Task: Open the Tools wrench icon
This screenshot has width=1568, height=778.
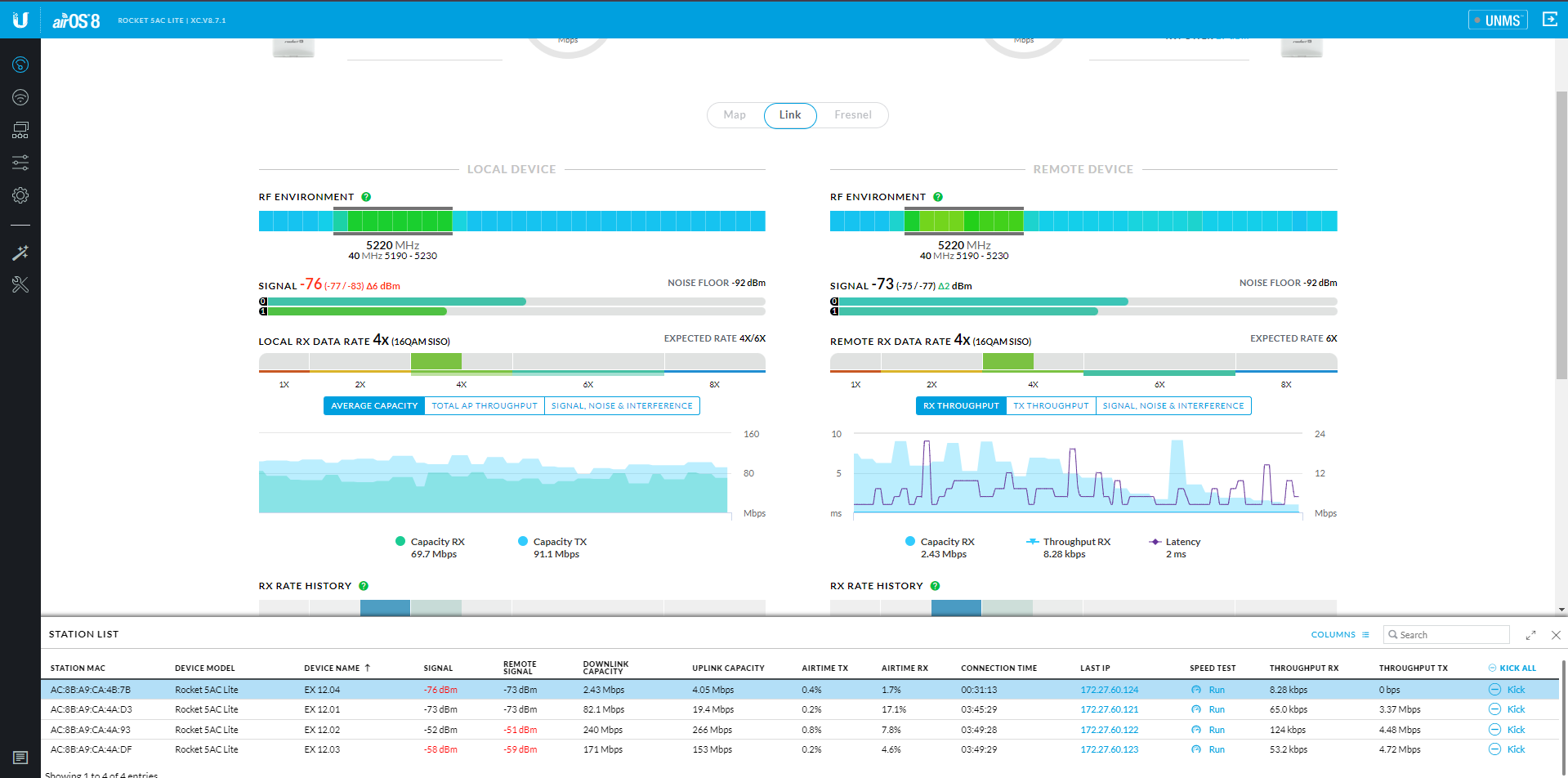Action: (x=20, y=284)
